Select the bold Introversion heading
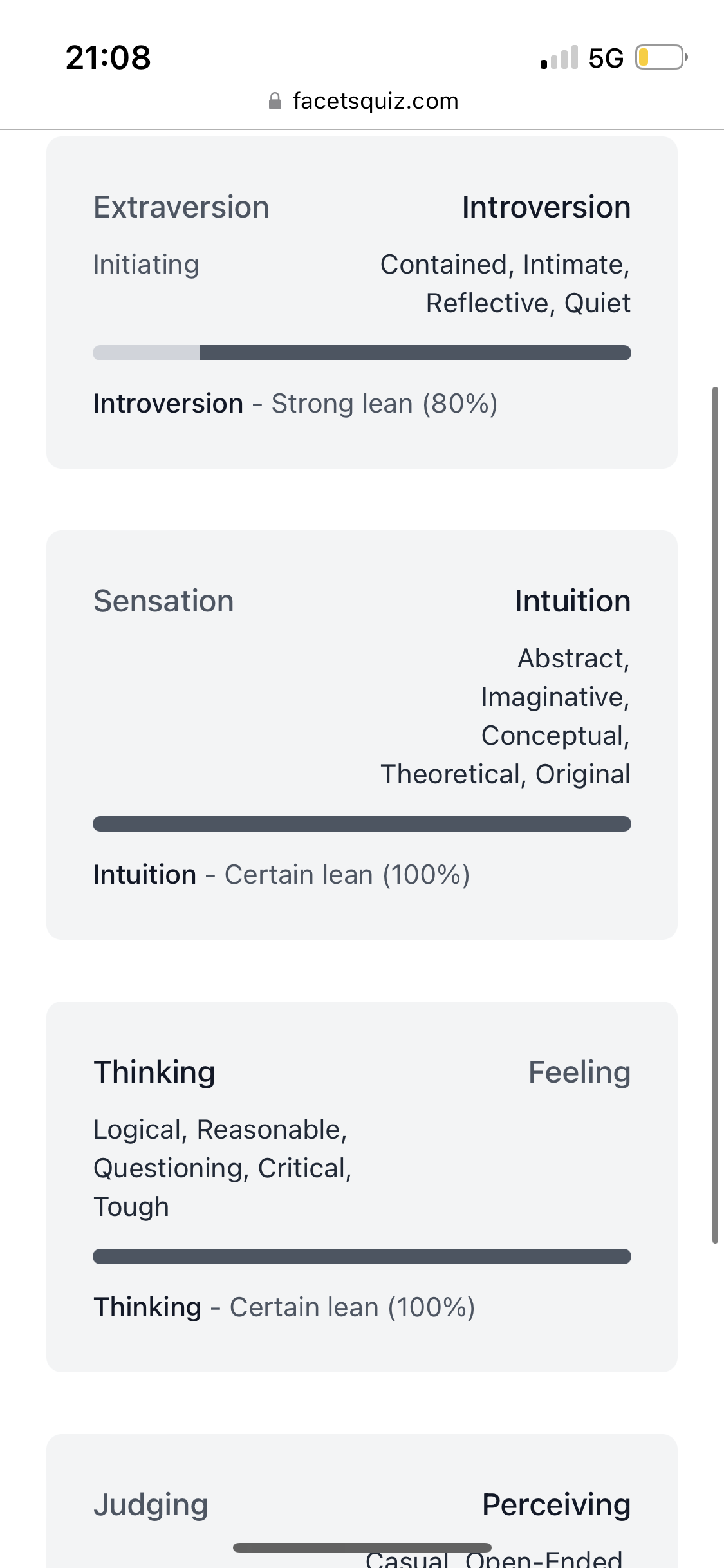 (x=546, y=207)
